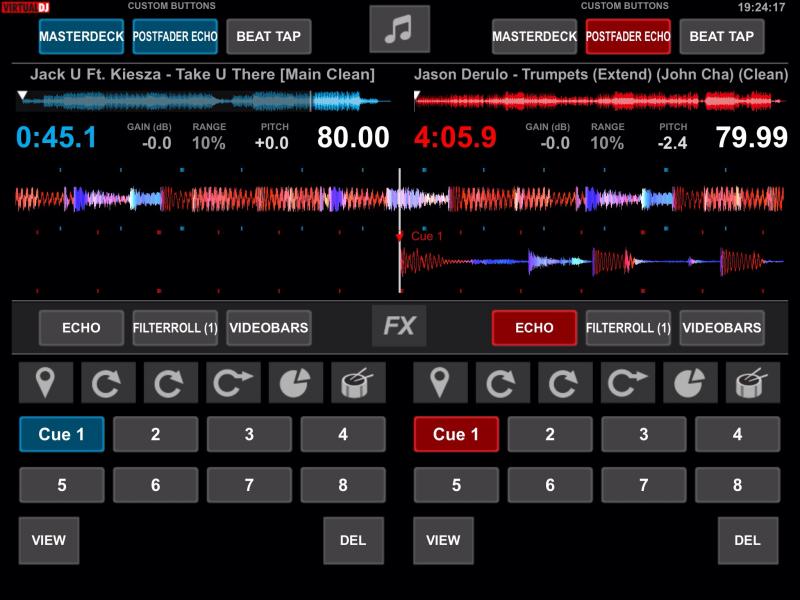Set right deck hot cue pad 2
The height and width of the screenshot is (600, 800).
(x=550, y=434)
